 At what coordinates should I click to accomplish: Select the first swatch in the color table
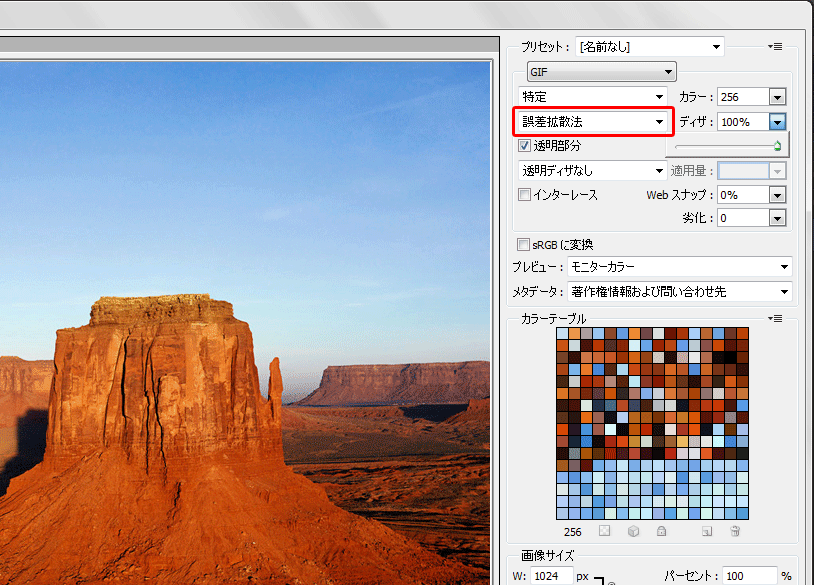point(562,333)
